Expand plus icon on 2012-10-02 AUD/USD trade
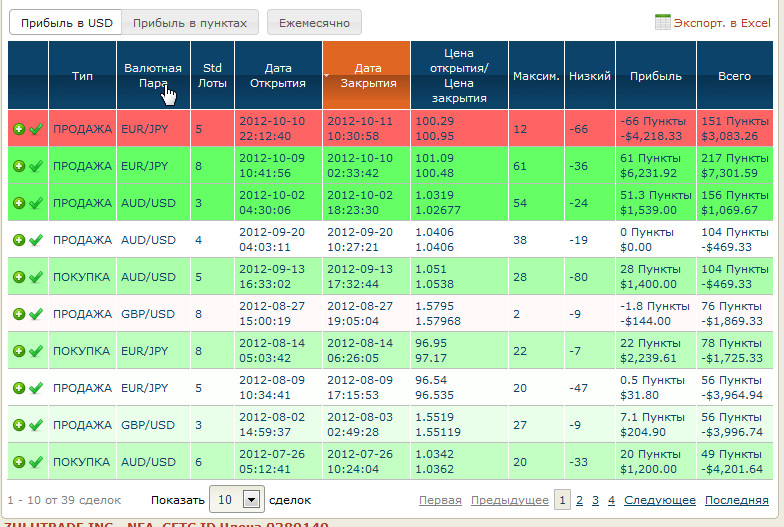The image size is (784, 527). pos(19,203)
